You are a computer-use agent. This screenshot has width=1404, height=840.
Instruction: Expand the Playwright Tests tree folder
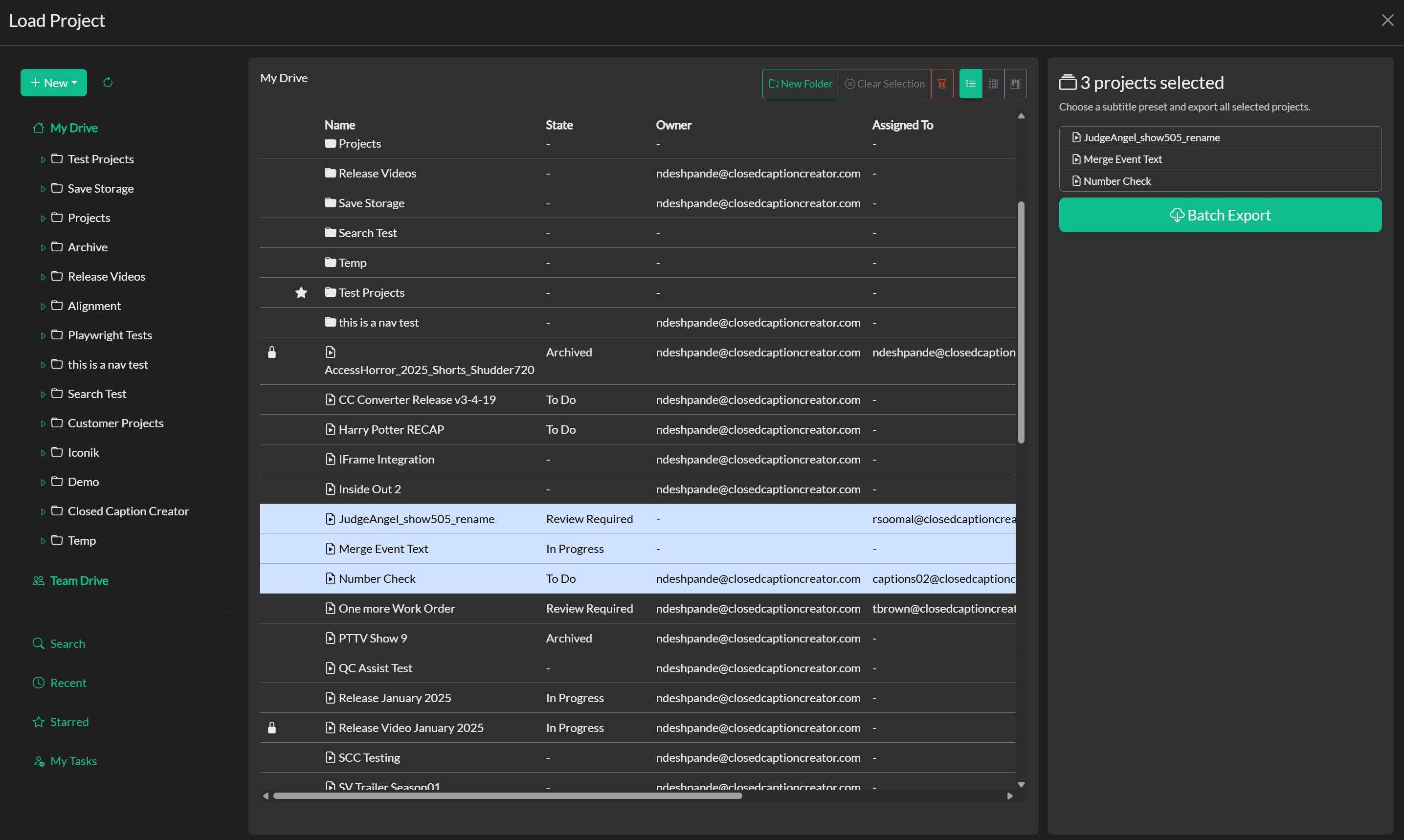point(43,336)
